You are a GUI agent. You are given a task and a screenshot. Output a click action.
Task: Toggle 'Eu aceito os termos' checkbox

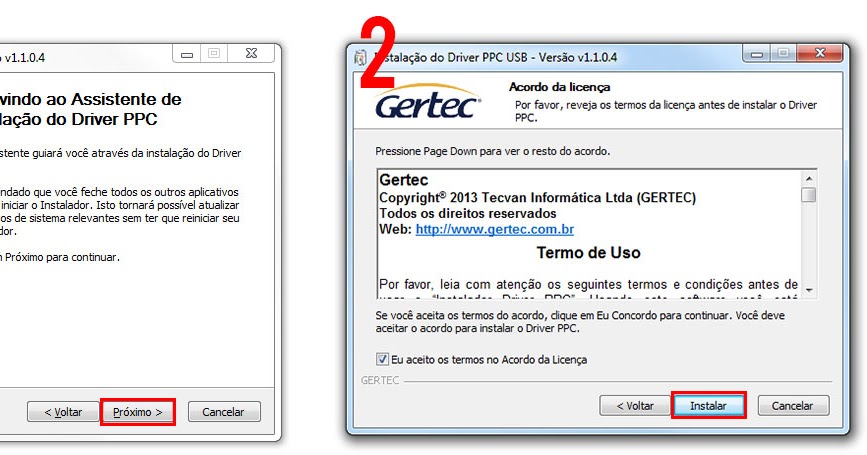pyautogui.click(x=382, y=359)
